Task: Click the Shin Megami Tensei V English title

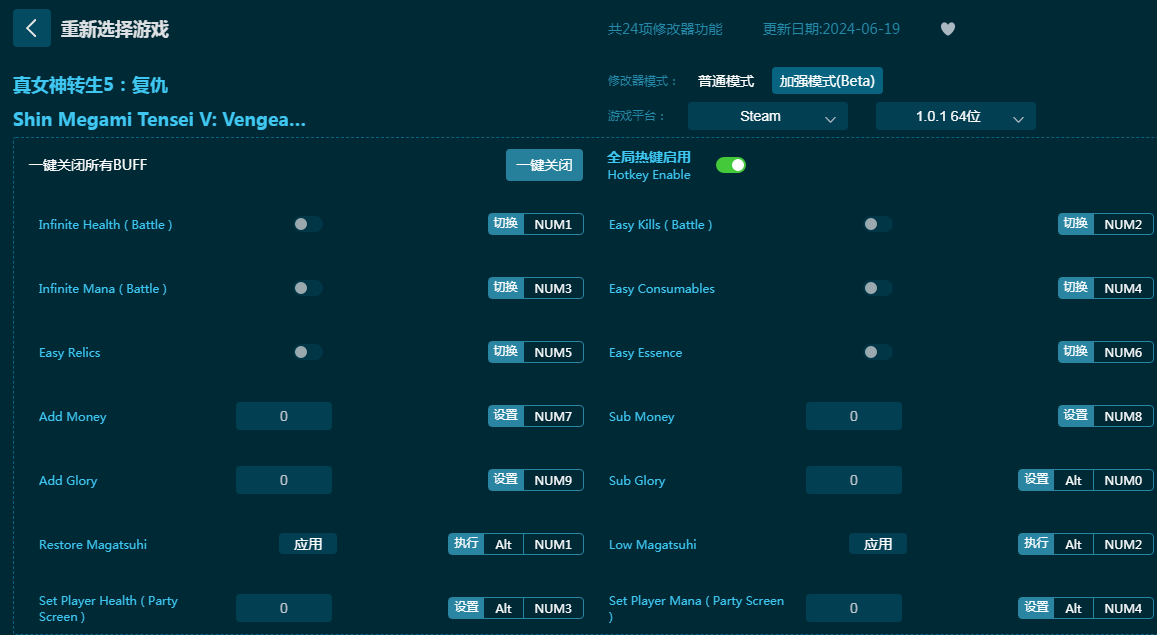Action: click(x=159, y=119)
